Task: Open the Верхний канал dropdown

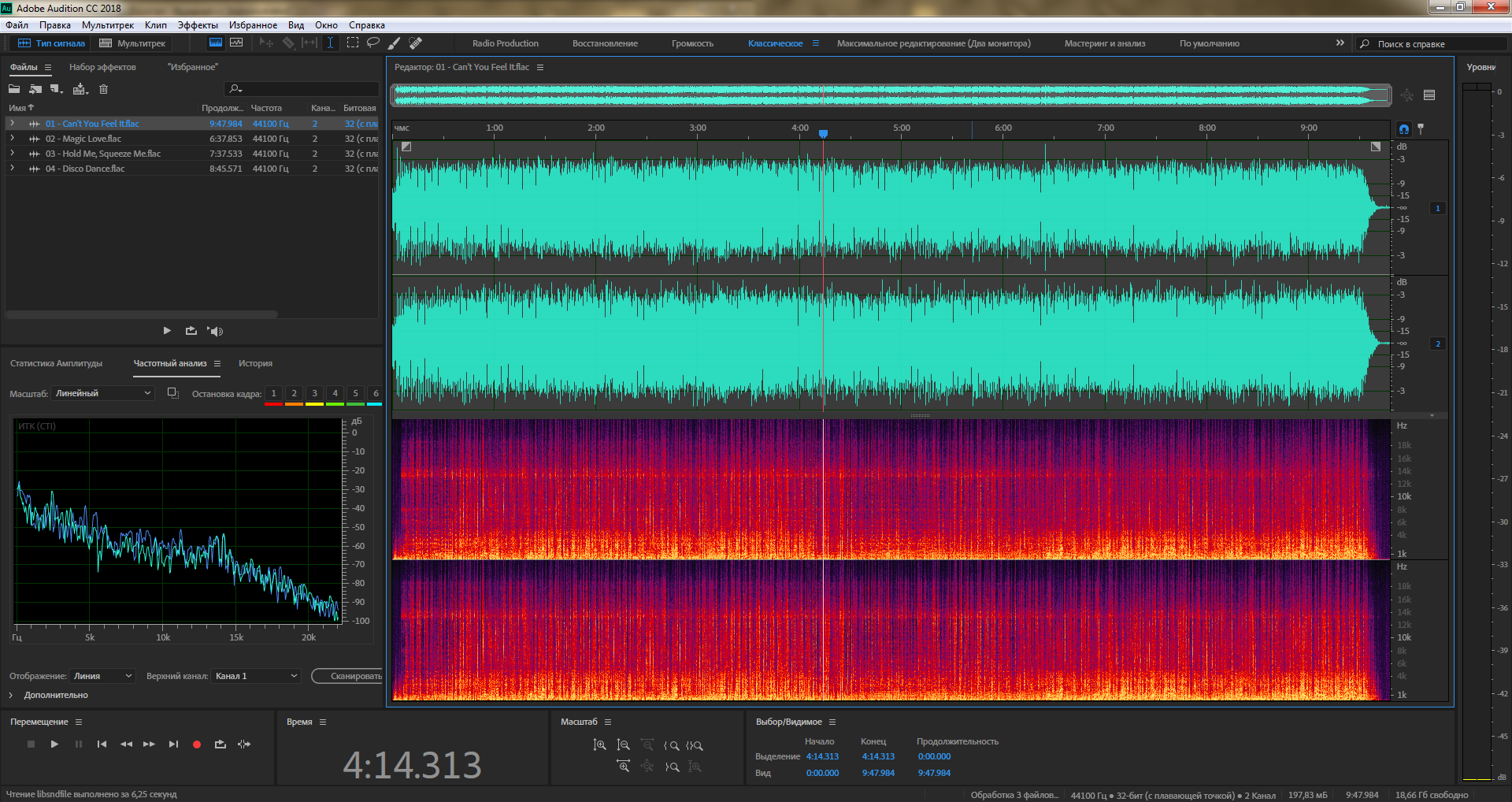Action: 256,676
